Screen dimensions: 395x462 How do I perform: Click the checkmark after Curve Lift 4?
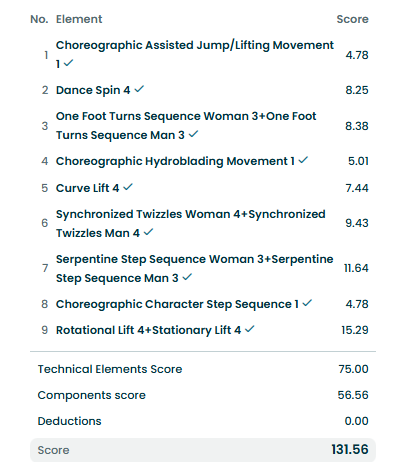point(128,187)
